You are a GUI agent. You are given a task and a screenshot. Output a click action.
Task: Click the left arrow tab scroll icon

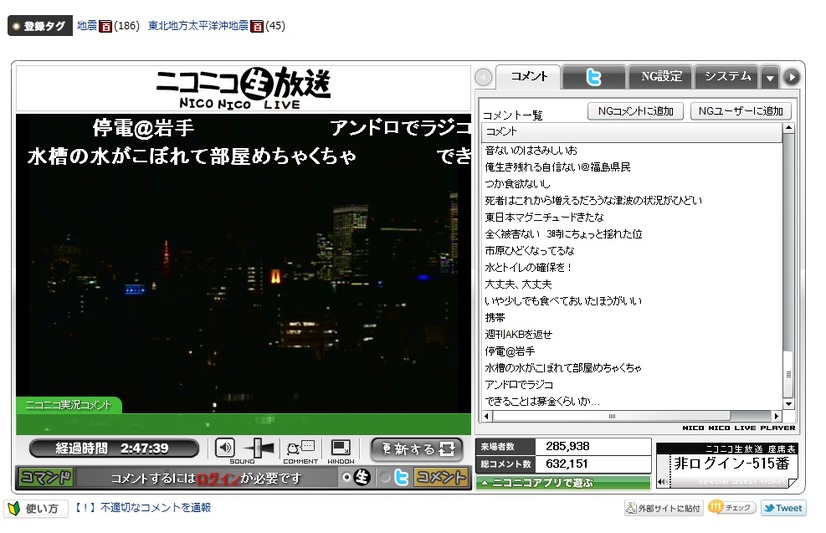pos(484,77)
